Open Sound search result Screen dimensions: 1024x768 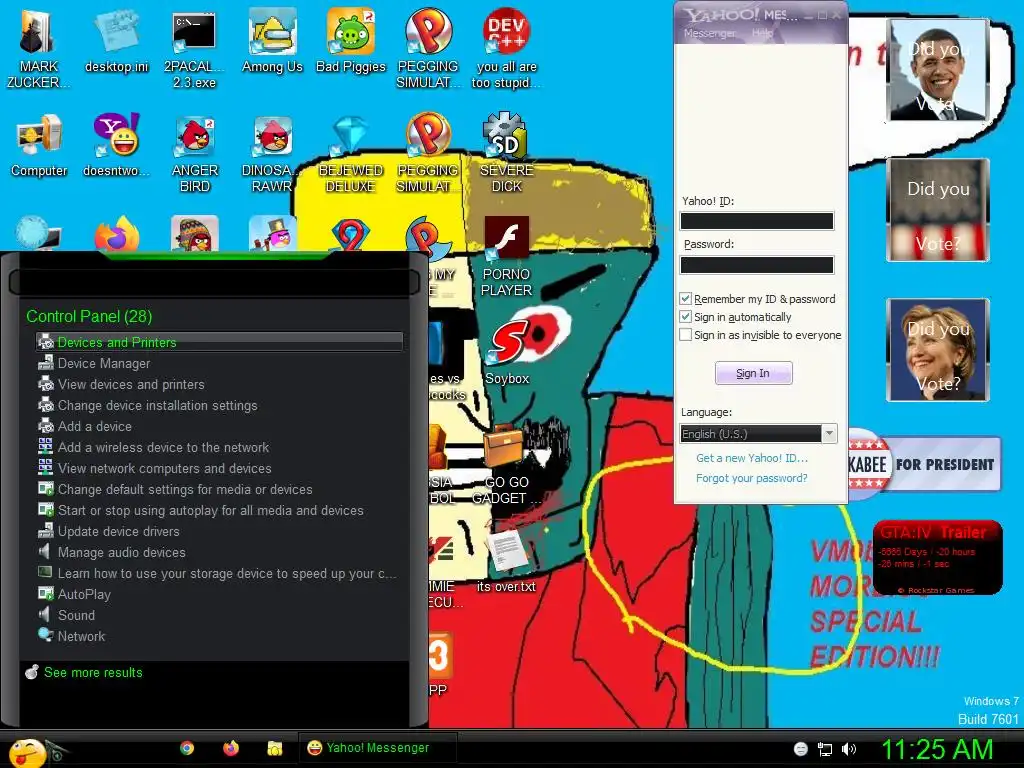pyautogui.click(x=219, y=615)
